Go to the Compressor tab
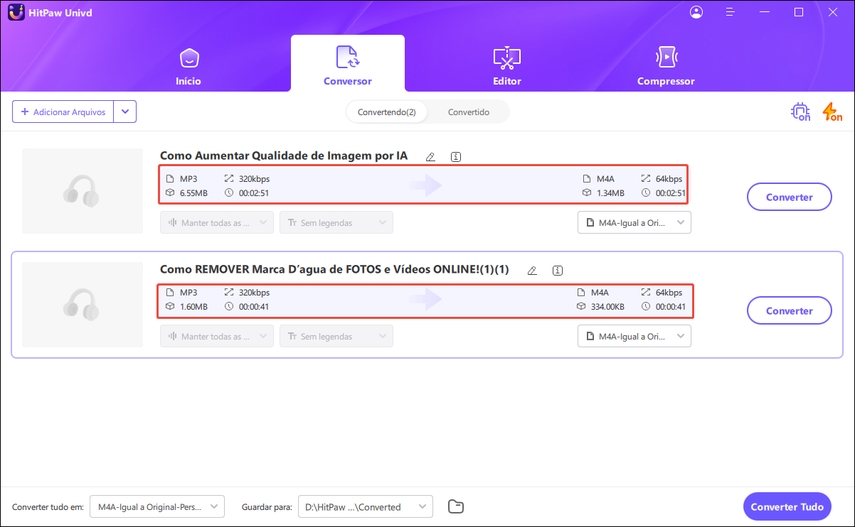Image resolution: width=855 pixels, height=527 pixels. pyautogui.click(x=665, y=66)
